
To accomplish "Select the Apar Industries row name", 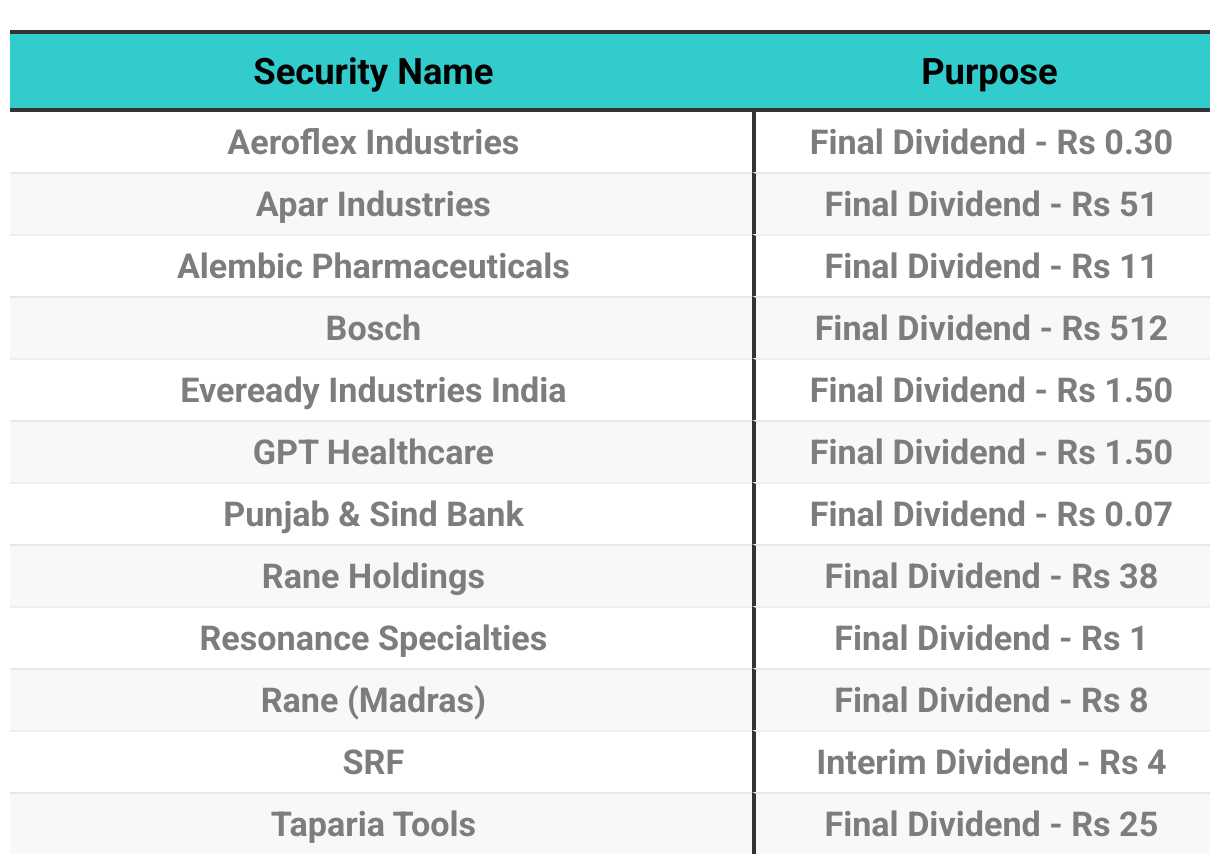I will (373, 204).
